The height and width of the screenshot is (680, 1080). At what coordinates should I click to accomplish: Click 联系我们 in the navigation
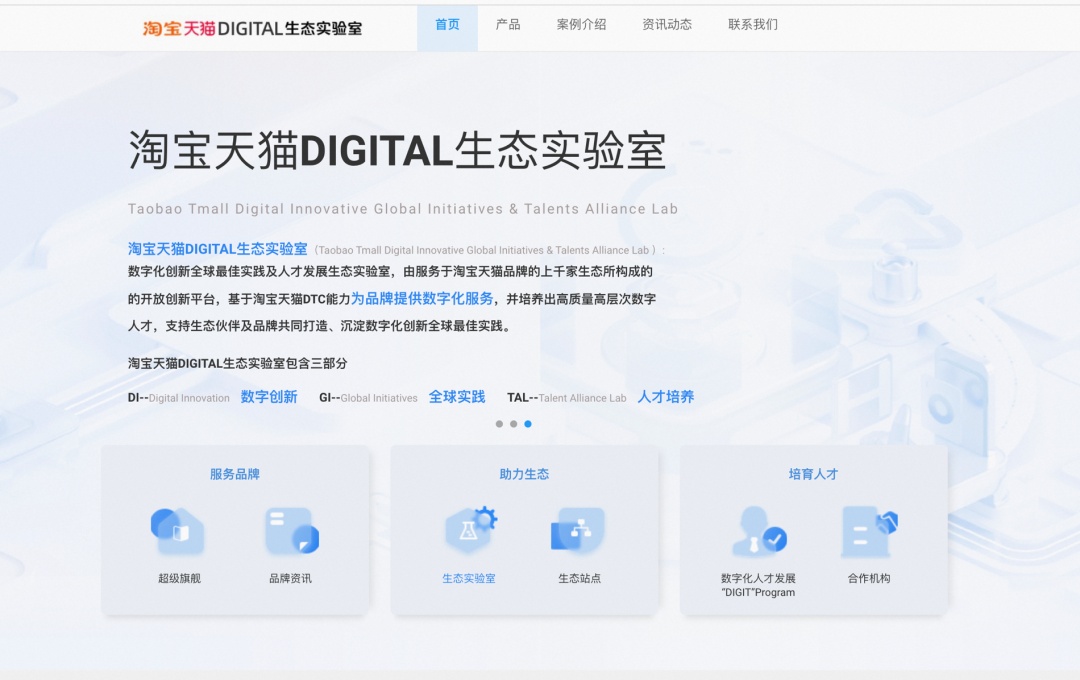pos(753,25)
